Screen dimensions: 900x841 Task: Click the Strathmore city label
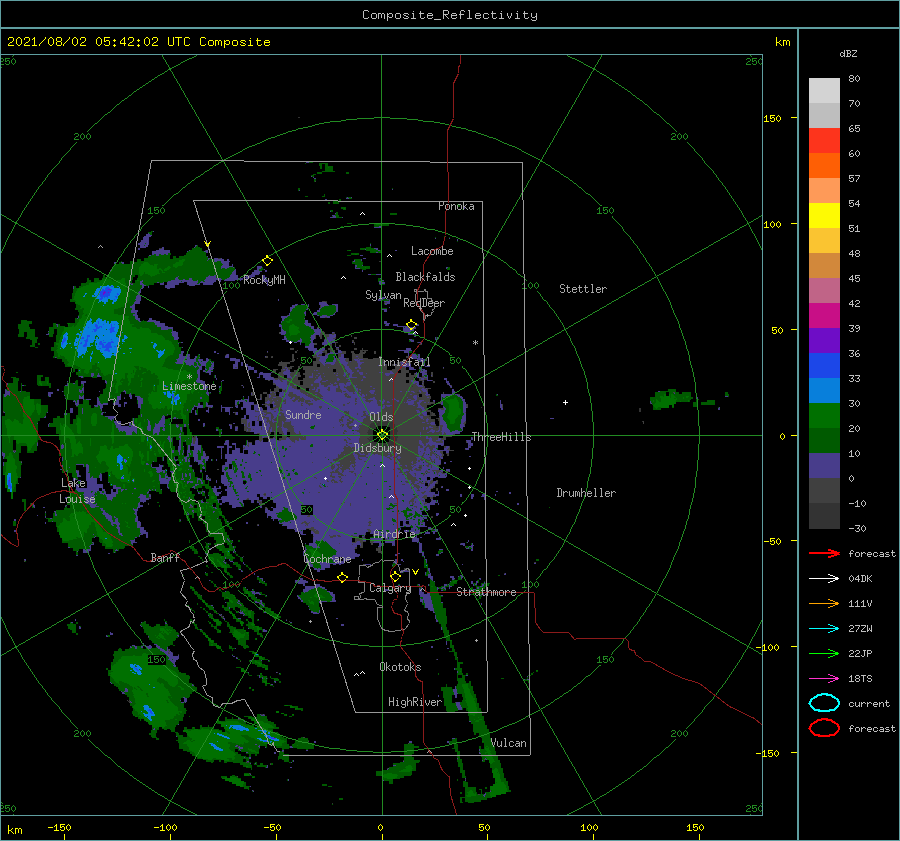point(487,592)
